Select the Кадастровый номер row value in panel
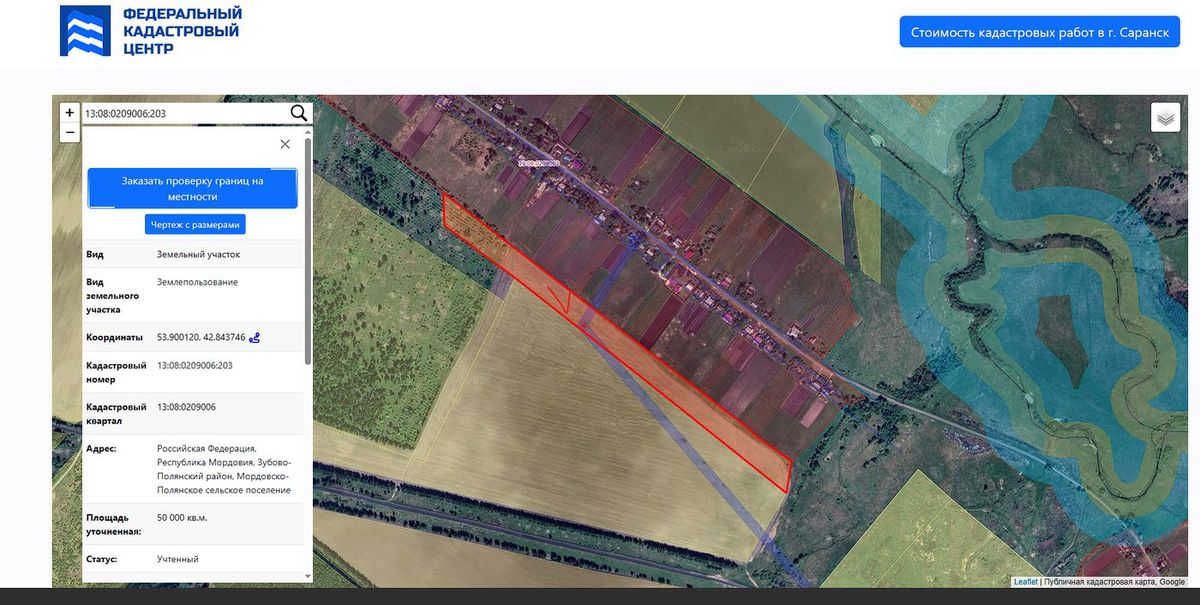 click(x=195, y=365)
